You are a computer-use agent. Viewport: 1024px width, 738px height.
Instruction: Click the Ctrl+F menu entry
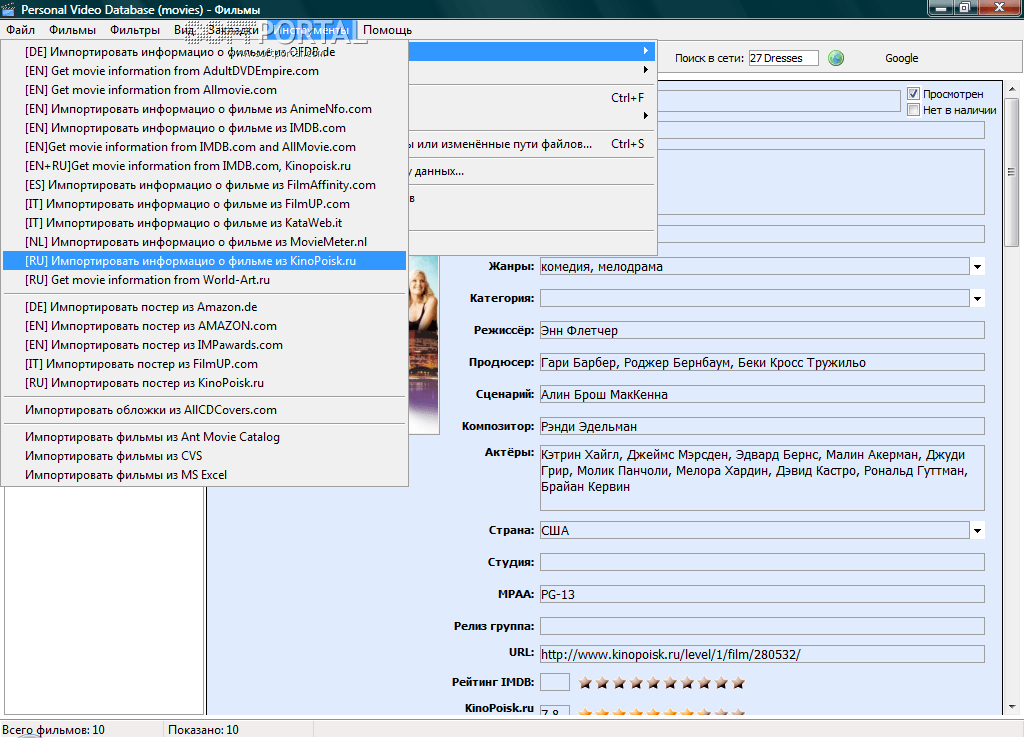tap(532, 98)
